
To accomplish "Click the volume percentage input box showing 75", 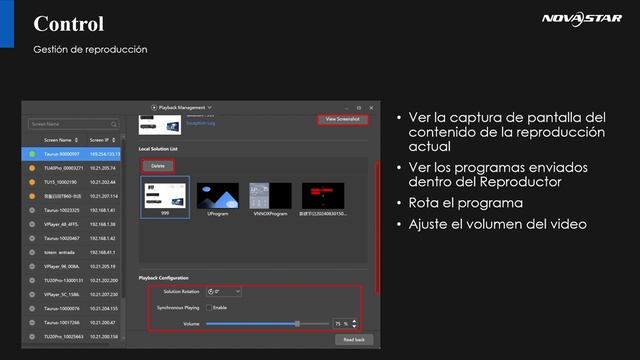I will click(x=342, y=324).
